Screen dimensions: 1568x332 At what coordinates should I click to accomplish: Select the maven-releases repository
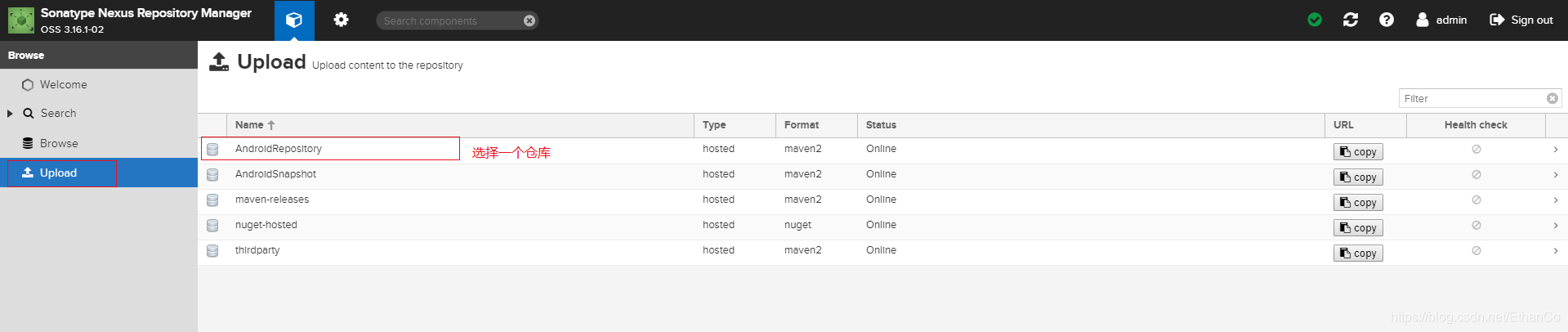click(x=882, y=200)
